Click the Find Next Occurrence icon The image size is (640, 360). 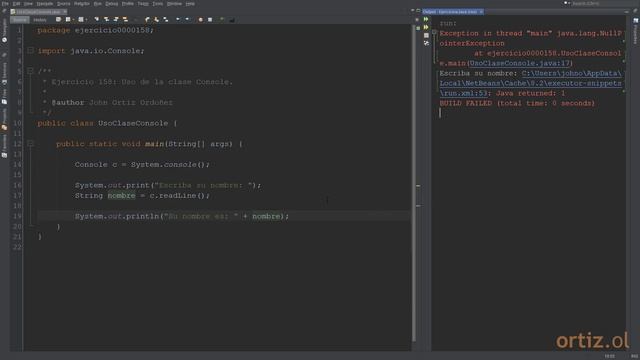116,20
